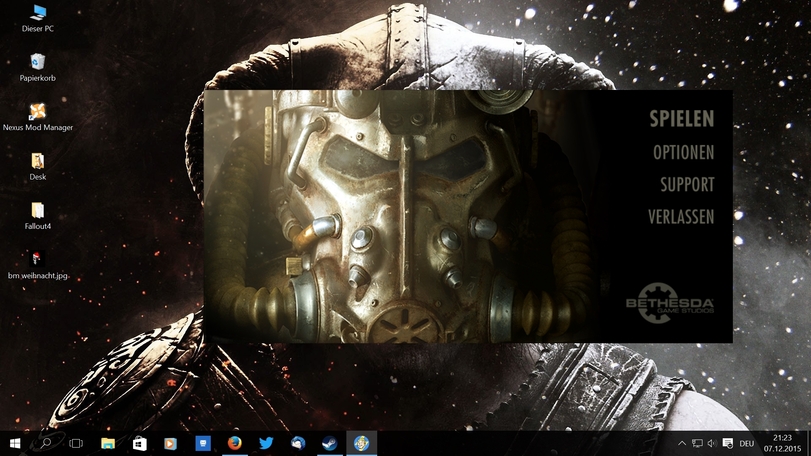Select the bm weihnacht.jpg file icon
Screen dimensions: 811x456
pos(37,265)
